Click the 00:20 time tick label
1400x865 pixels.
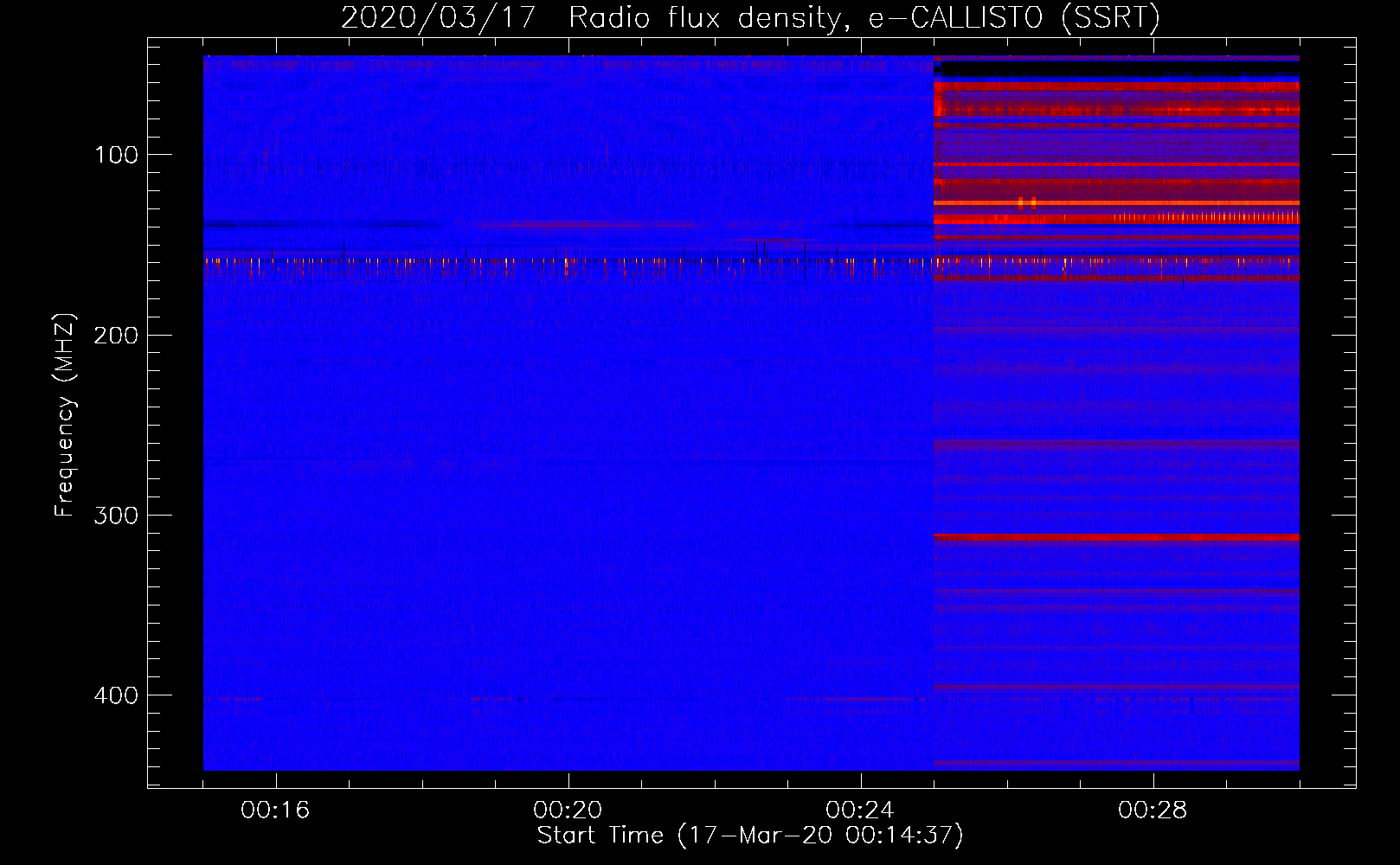pos(568,810)
